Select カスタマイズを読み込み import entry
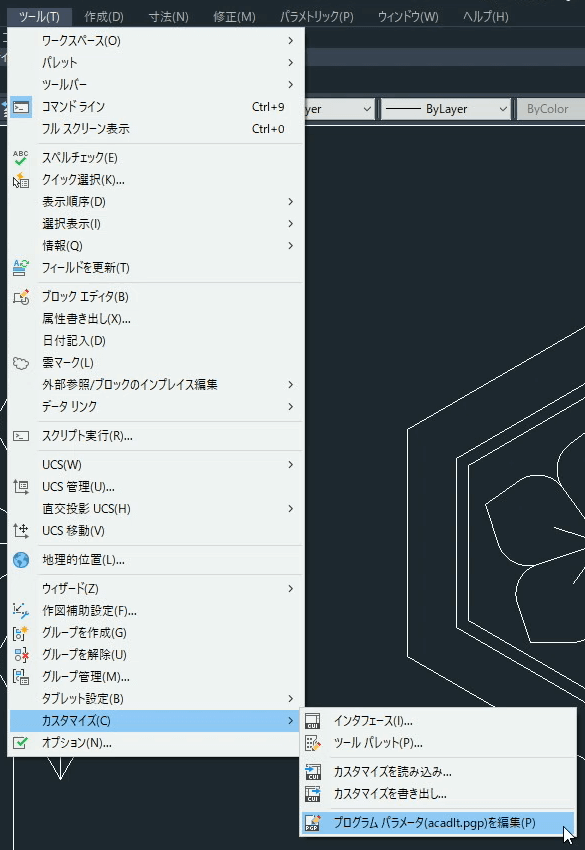 tap(438, 772)
